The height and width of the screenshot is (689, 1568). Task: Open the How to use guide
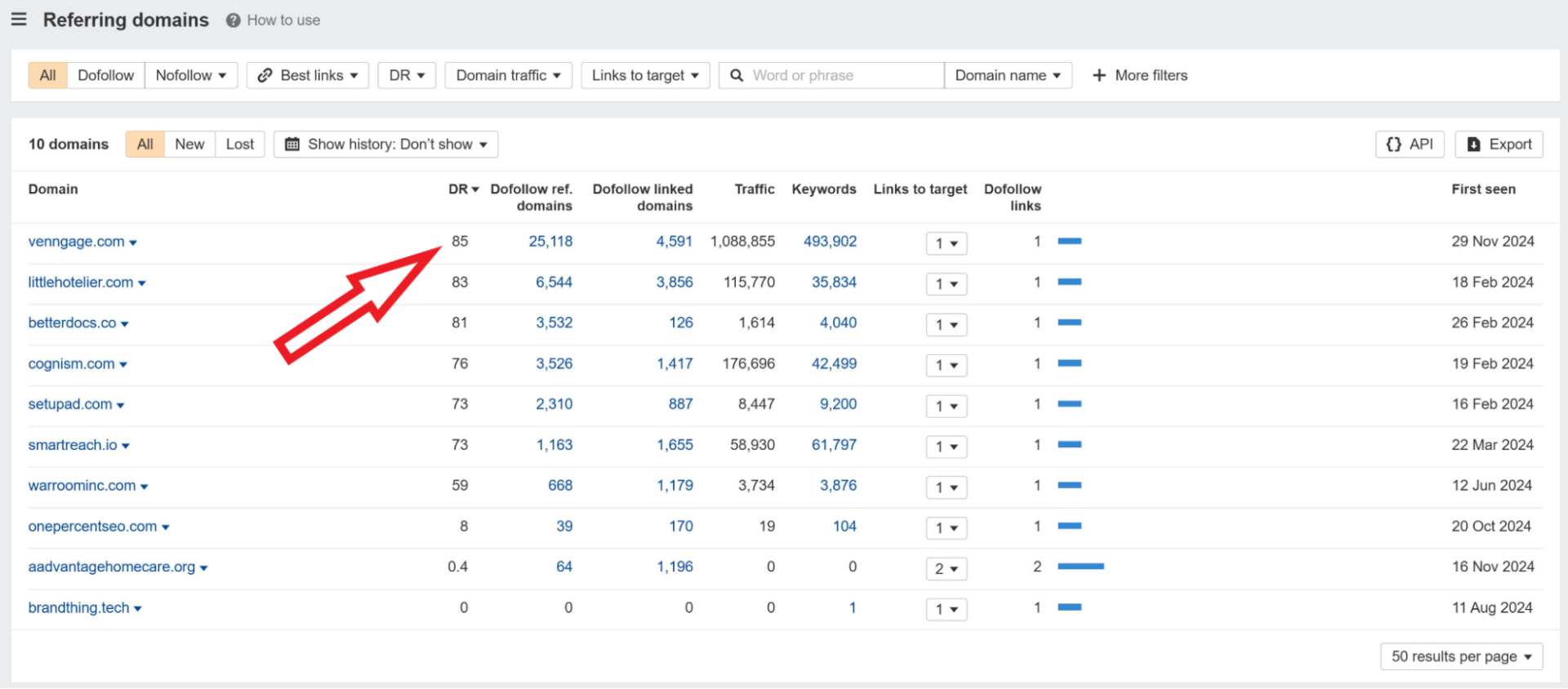pos(283,20)
